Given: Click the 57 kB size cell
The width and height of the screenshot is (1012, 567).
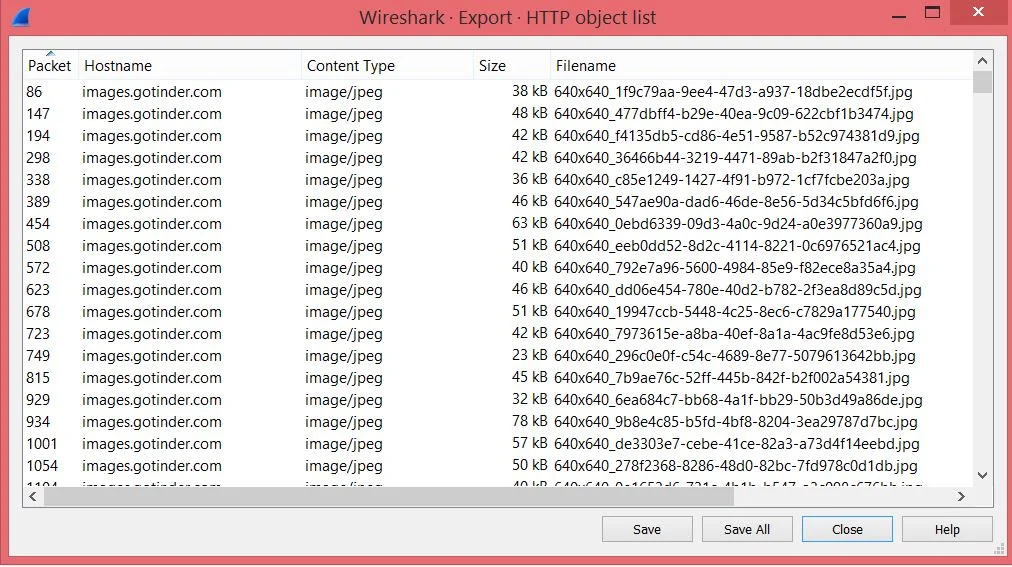Looking at the screenshot, I should 529,443.
